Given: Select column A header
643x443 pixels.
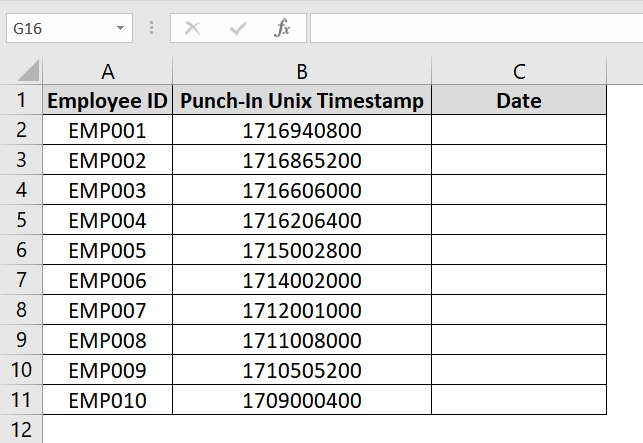Looking at the screenshot, I should 107,71.
